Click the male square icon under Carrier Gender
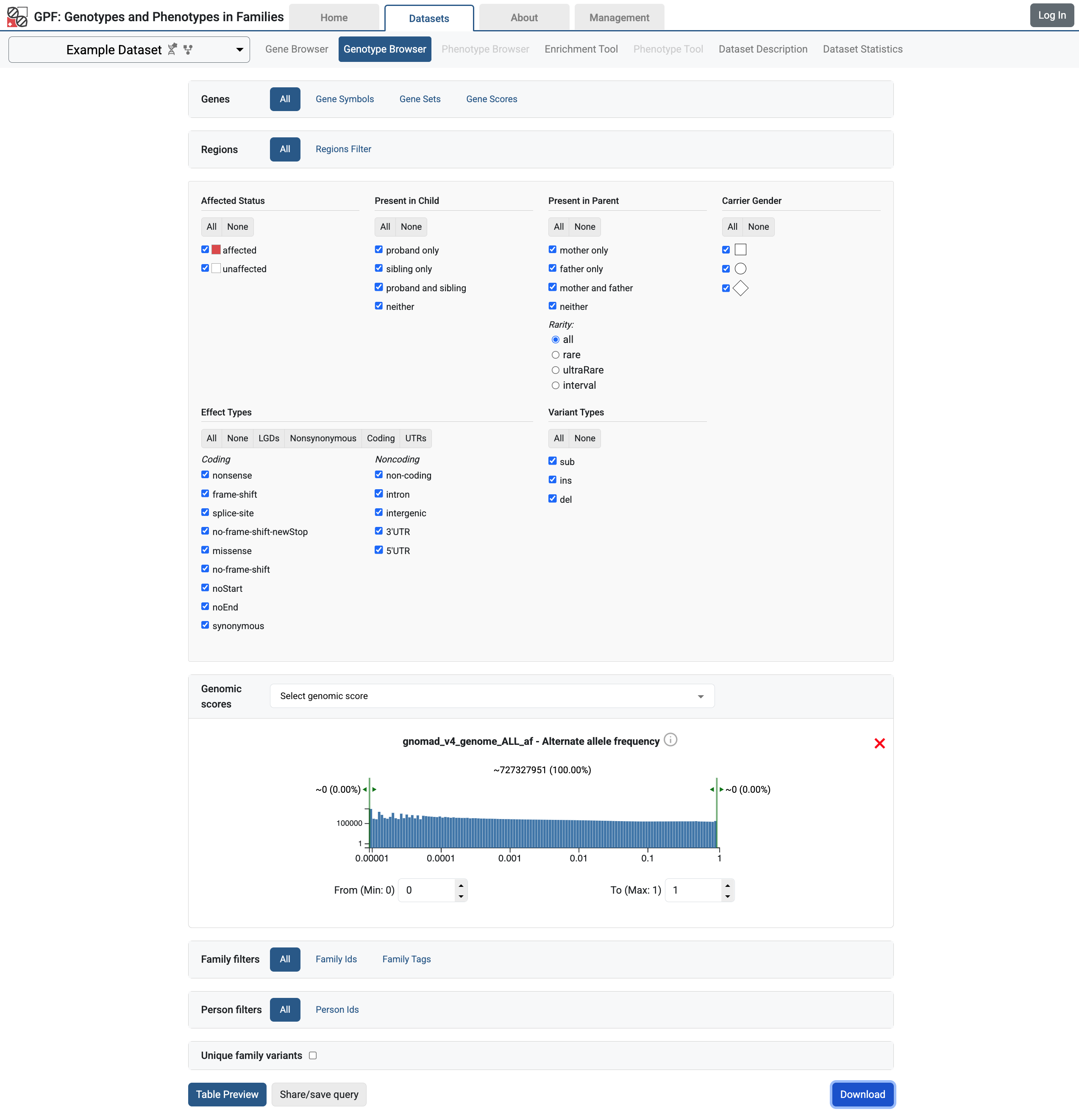Screen dimensions: 1079x1120 (741, 249)
